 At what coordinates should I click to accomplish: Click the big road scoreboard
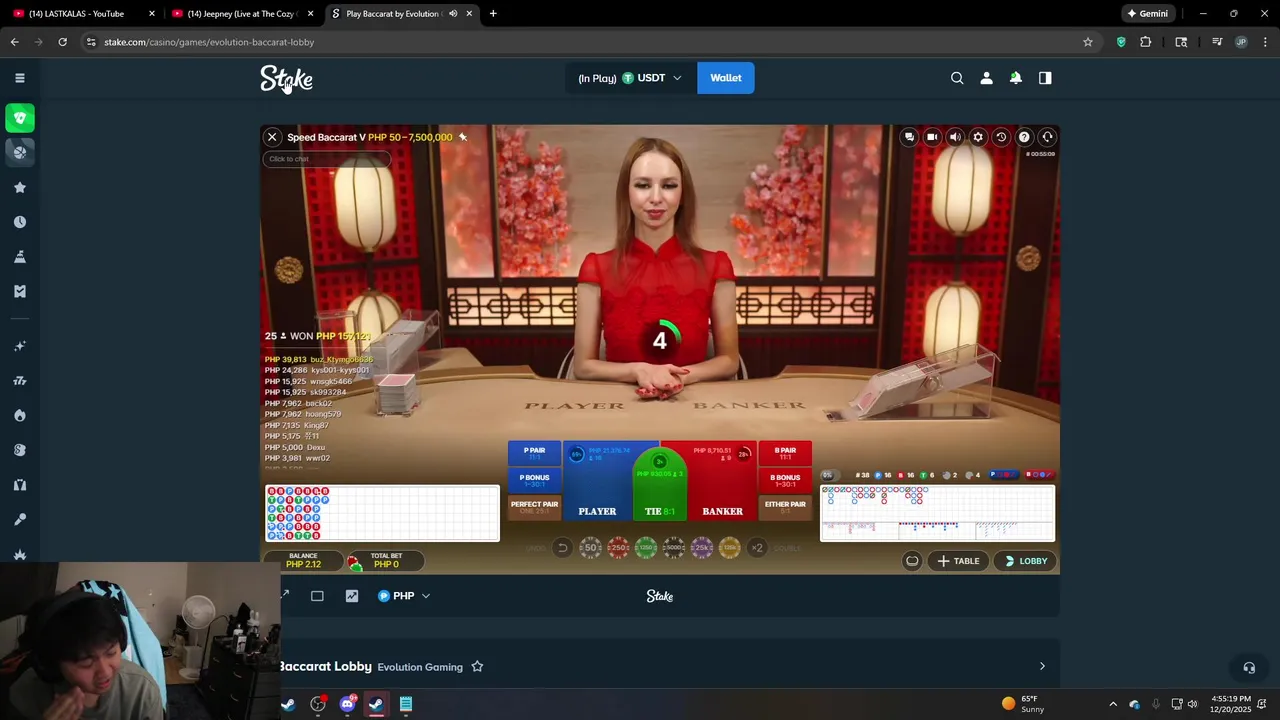(x=937, y=504)
